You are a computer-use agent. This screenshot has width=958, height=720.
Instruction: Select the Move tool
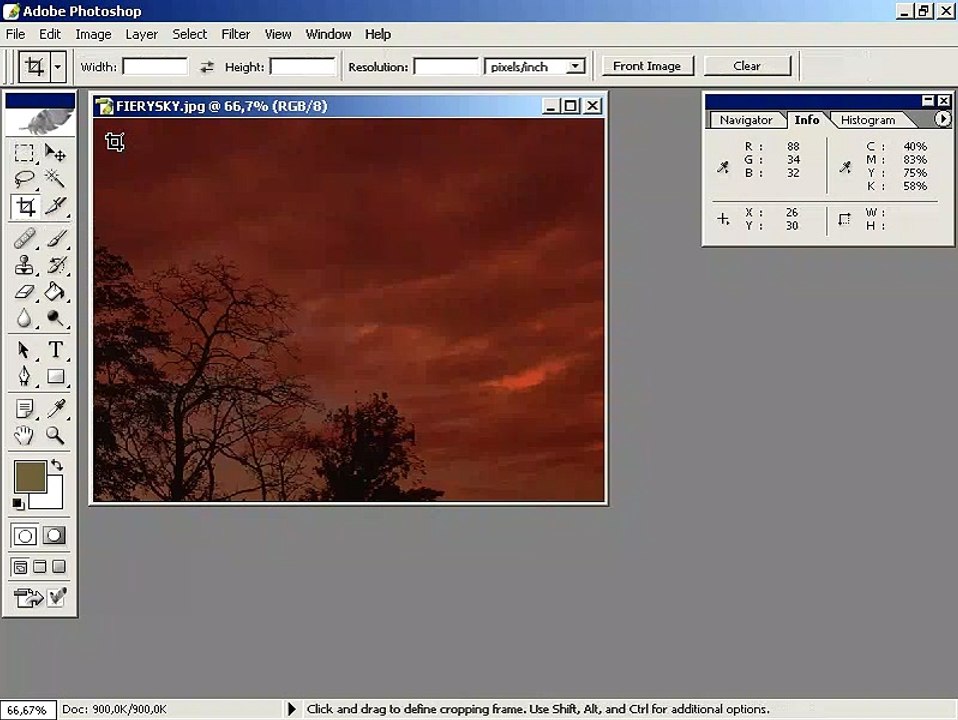55,153
